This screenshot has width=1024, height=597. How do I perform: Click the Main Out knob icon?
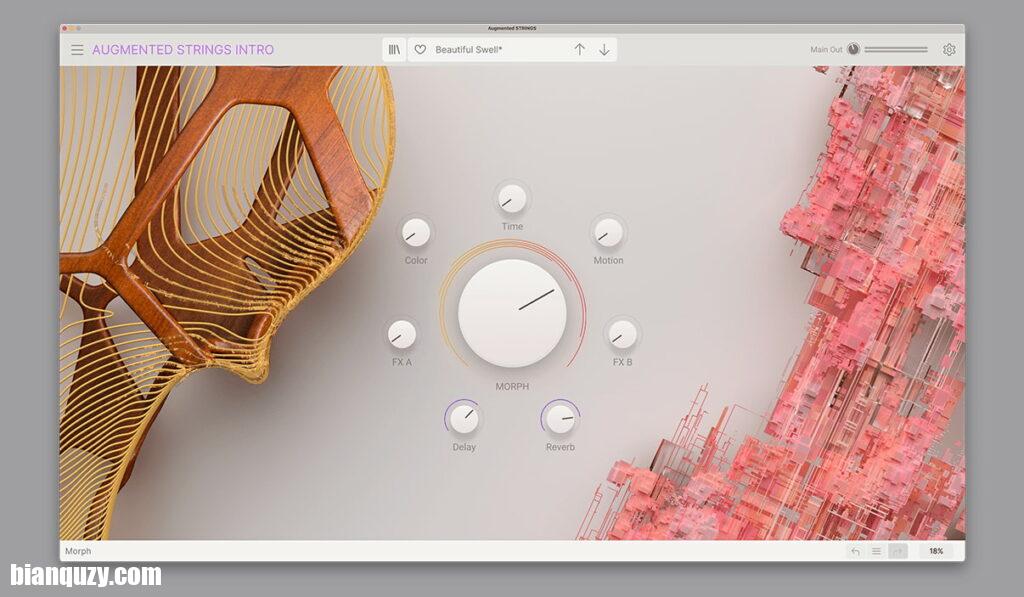point(854,50)
